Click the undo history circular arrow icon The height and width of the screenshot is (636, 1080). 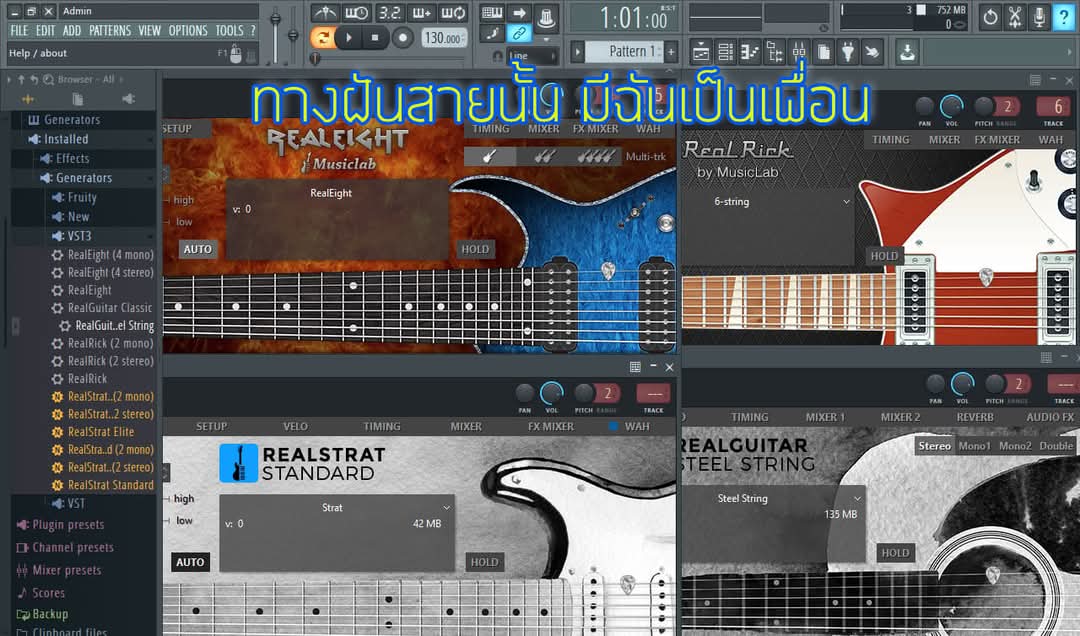point(990,17)
